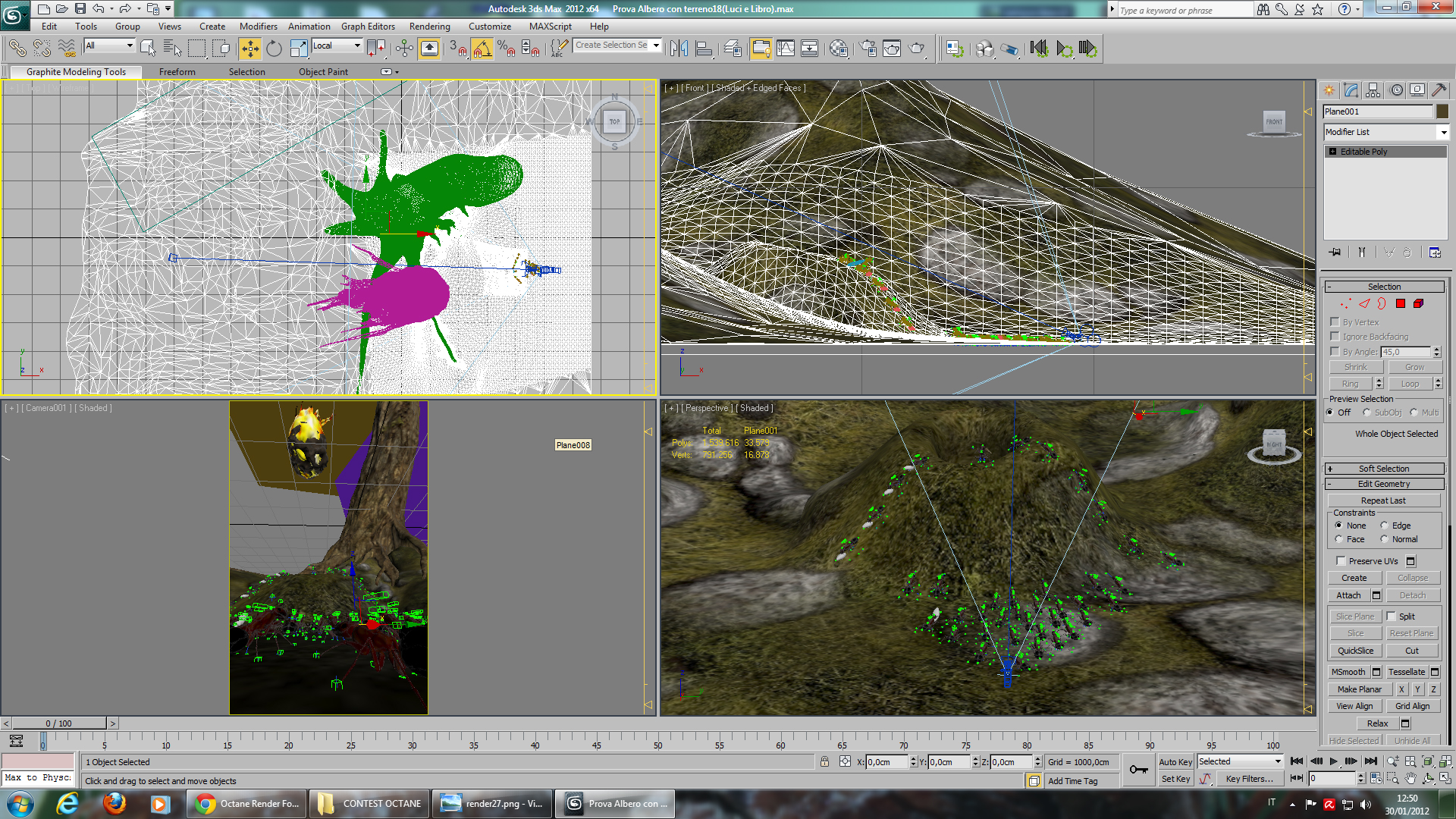Enable the Split checkbox
This screenshot has width=1456, height=819.
pyautogui.click(x=1392, y=617)
